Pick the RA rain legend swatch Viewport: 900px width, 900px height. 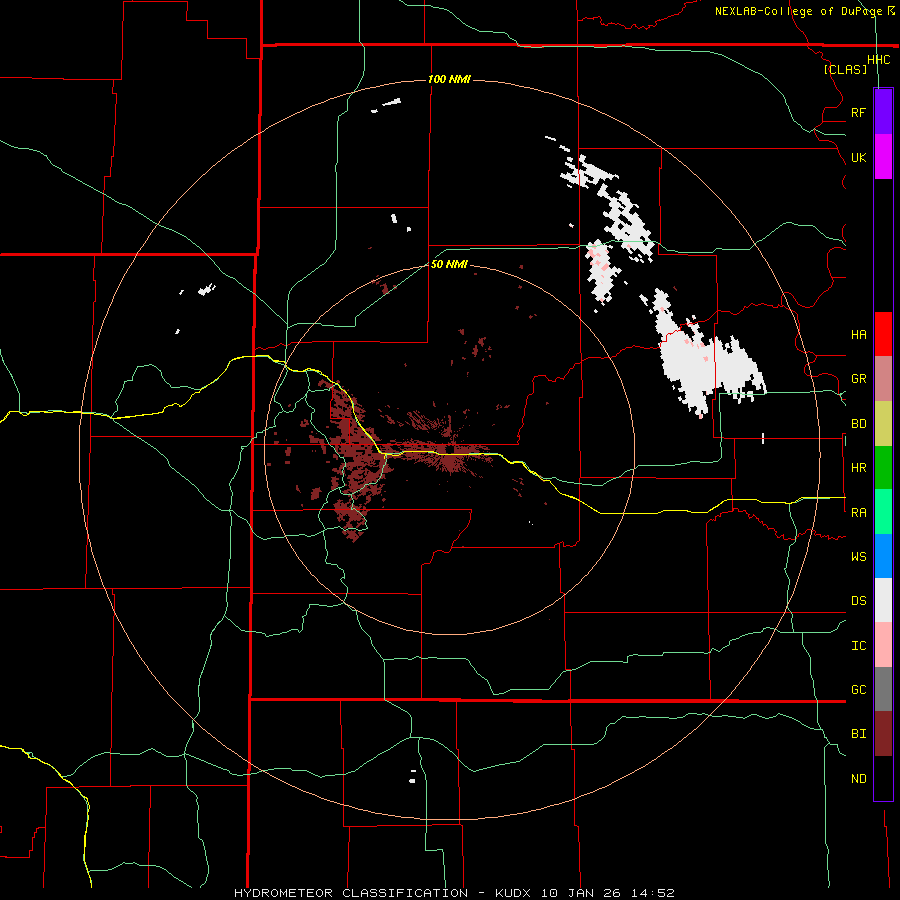coord(883,512)
